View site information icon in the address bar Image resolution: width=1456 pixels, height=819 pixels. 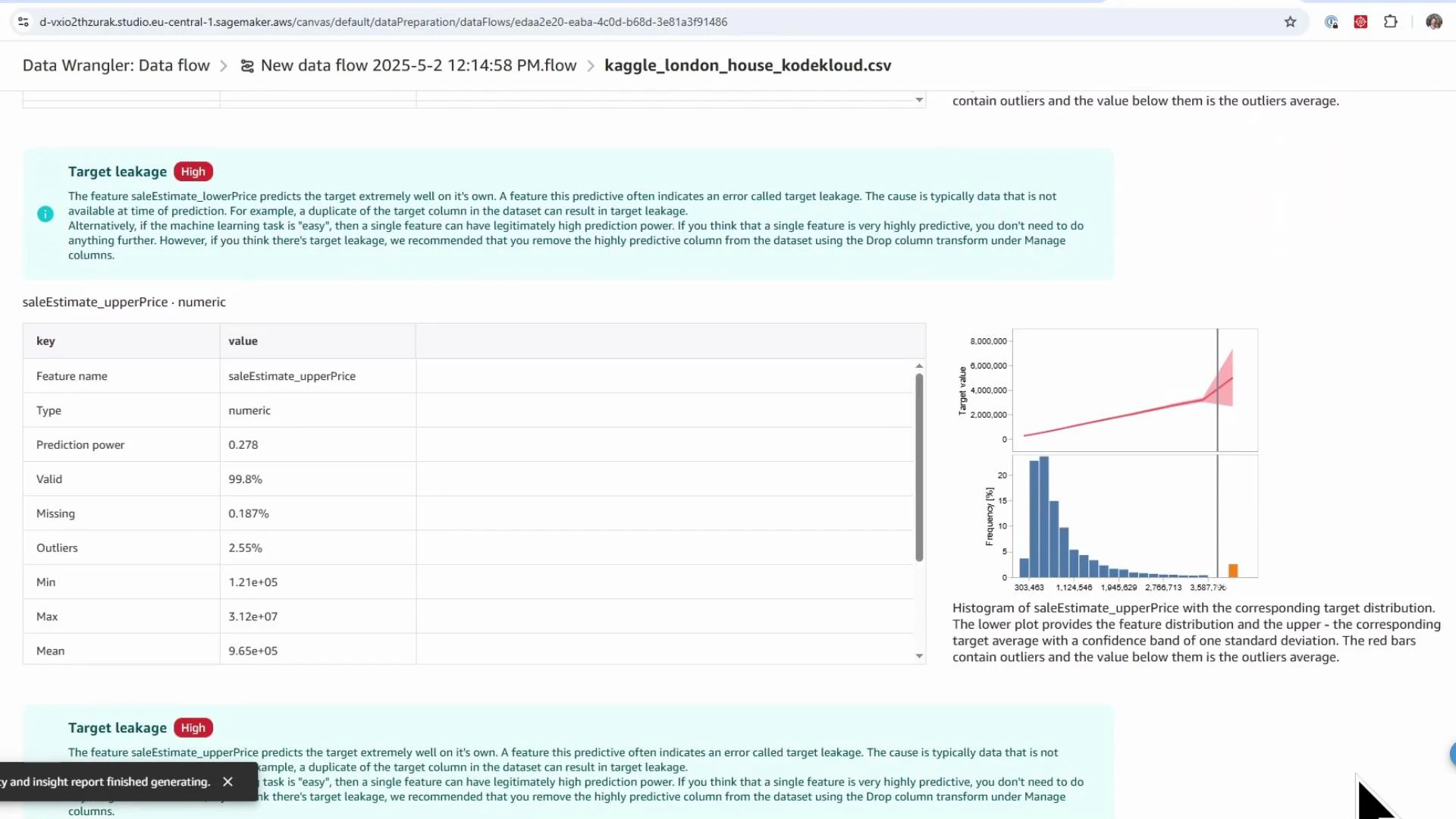[x=23, y=22]
